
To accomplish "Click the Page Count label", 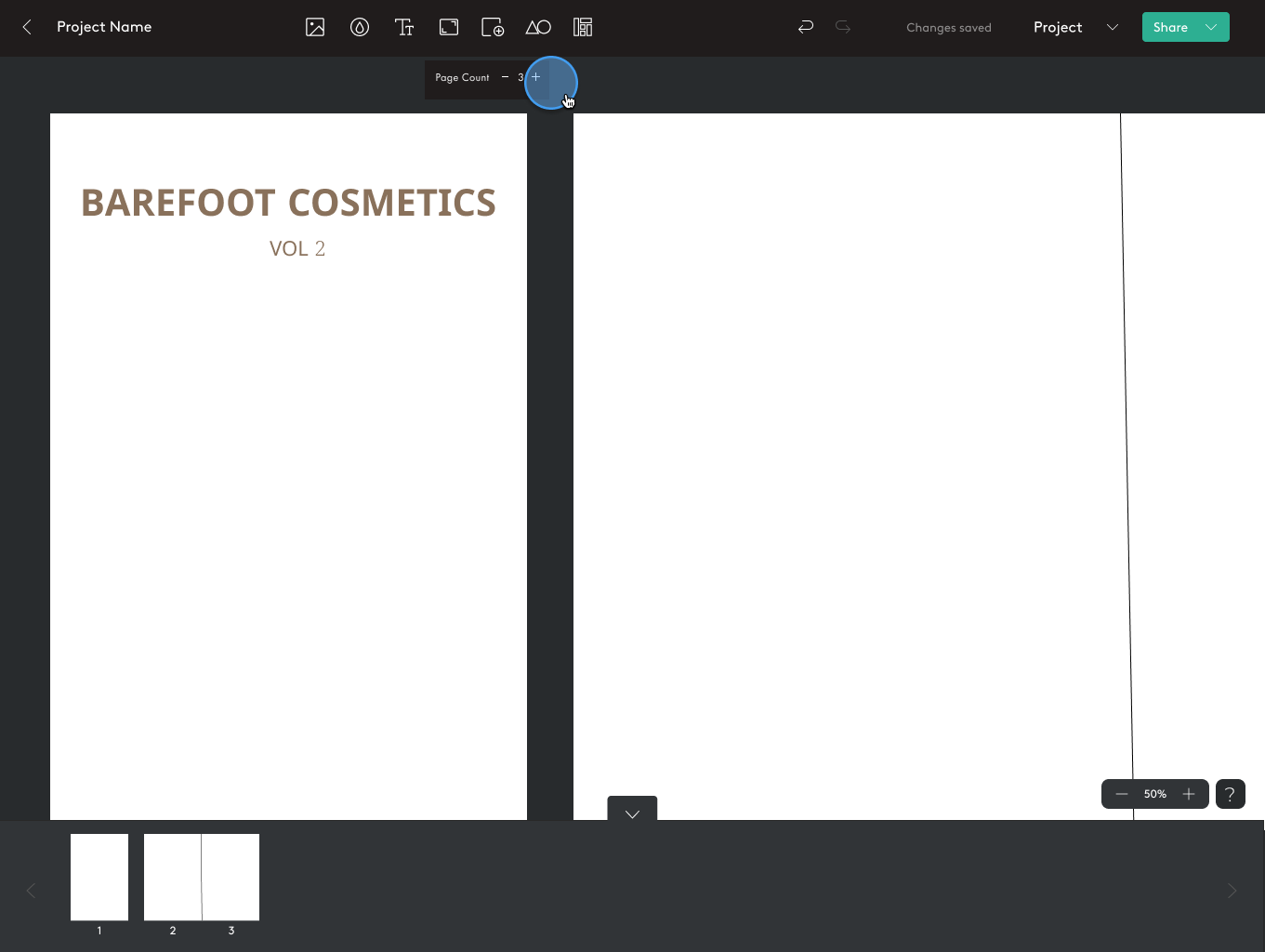I will point(462,77).
